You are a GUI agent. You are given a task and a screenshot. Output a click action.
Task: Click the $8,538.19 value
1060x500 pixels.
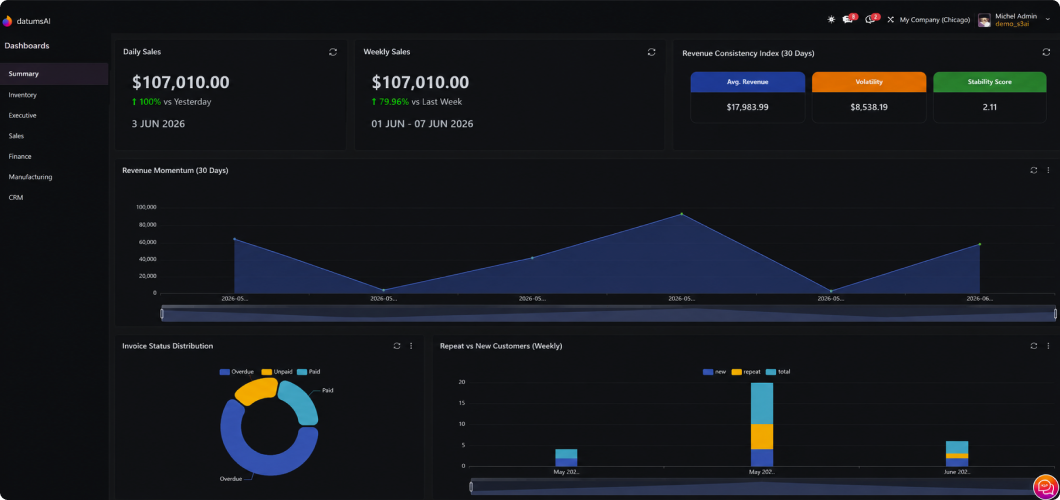point(869,107)
